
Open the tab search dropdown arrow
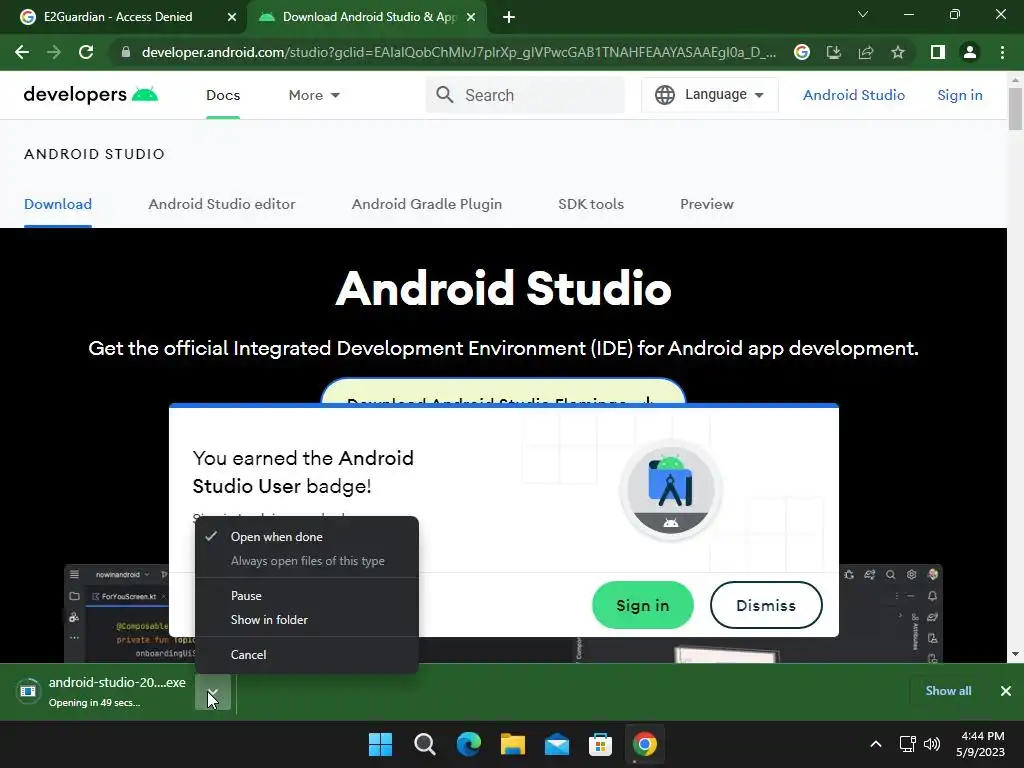pyautogui.click(x=863, y=14)
